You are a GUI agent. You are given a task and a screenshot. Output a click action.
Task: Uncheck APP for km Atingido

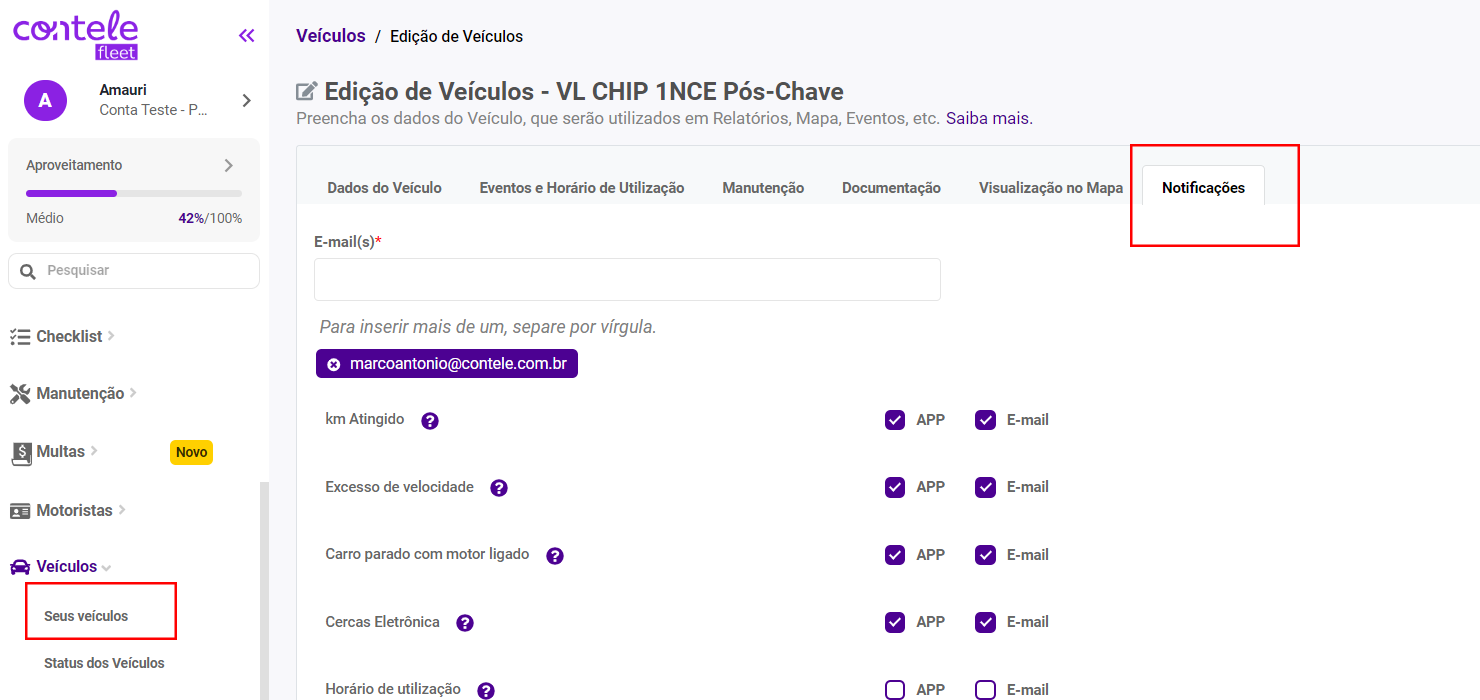click(895, 420)
